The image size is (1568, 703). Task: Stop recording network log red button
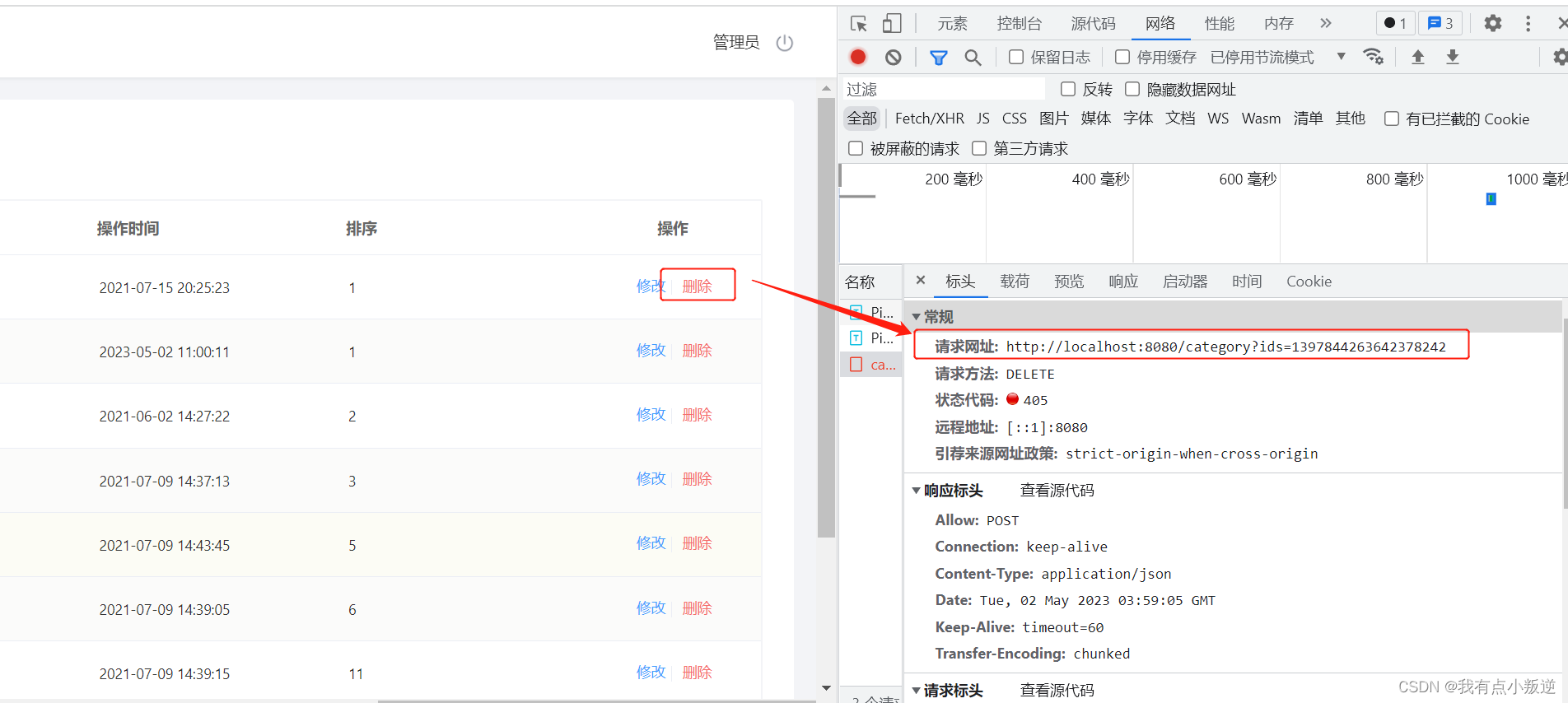click(858, 57)
